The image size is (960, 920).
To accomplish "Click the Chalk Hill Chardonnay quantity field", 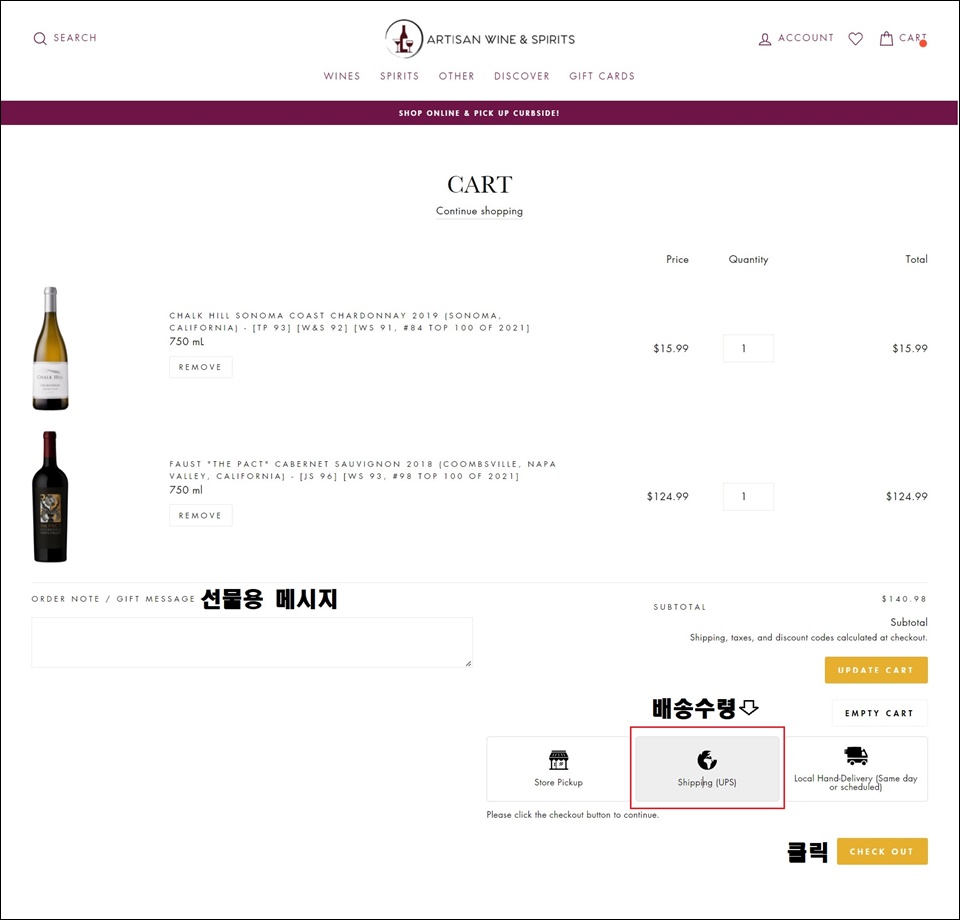I will pyautogui.click(x=748, y=348).
